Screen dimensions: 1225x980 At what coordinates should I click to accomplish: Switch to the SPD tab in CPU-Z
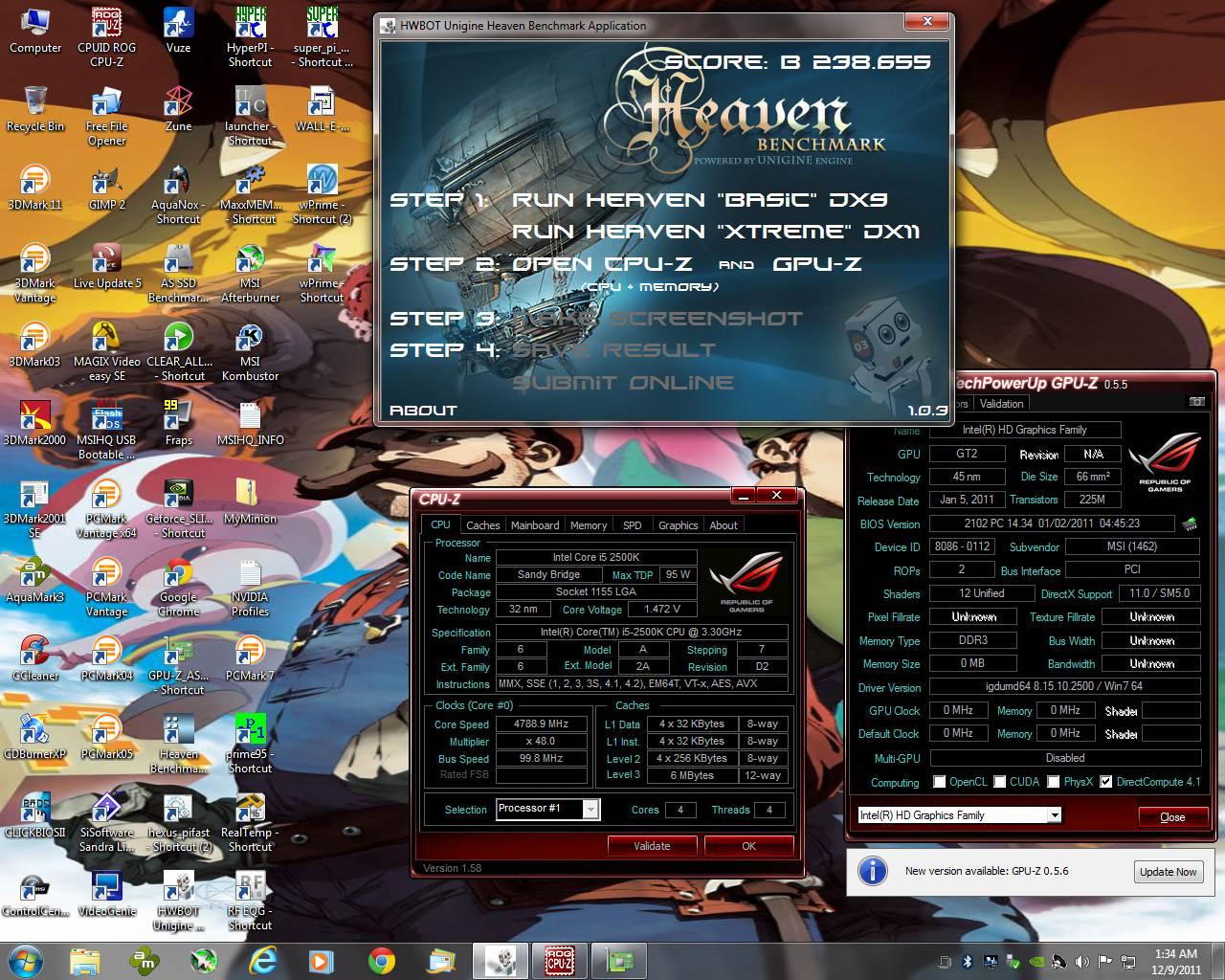pos(633,525)
